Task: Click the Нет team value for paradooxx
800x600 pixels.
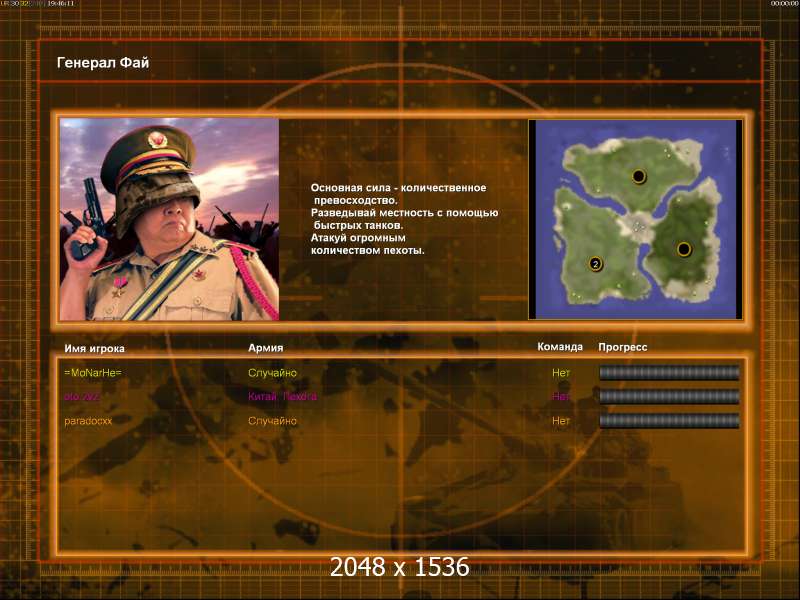Action: tap(561, 421)
